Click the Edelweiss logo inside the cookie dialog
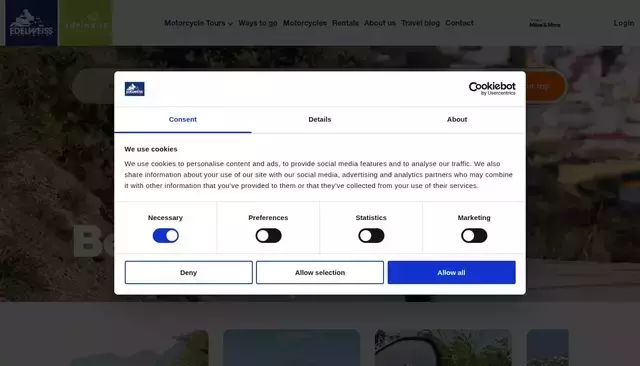The image size is (640, 366). 135,89
